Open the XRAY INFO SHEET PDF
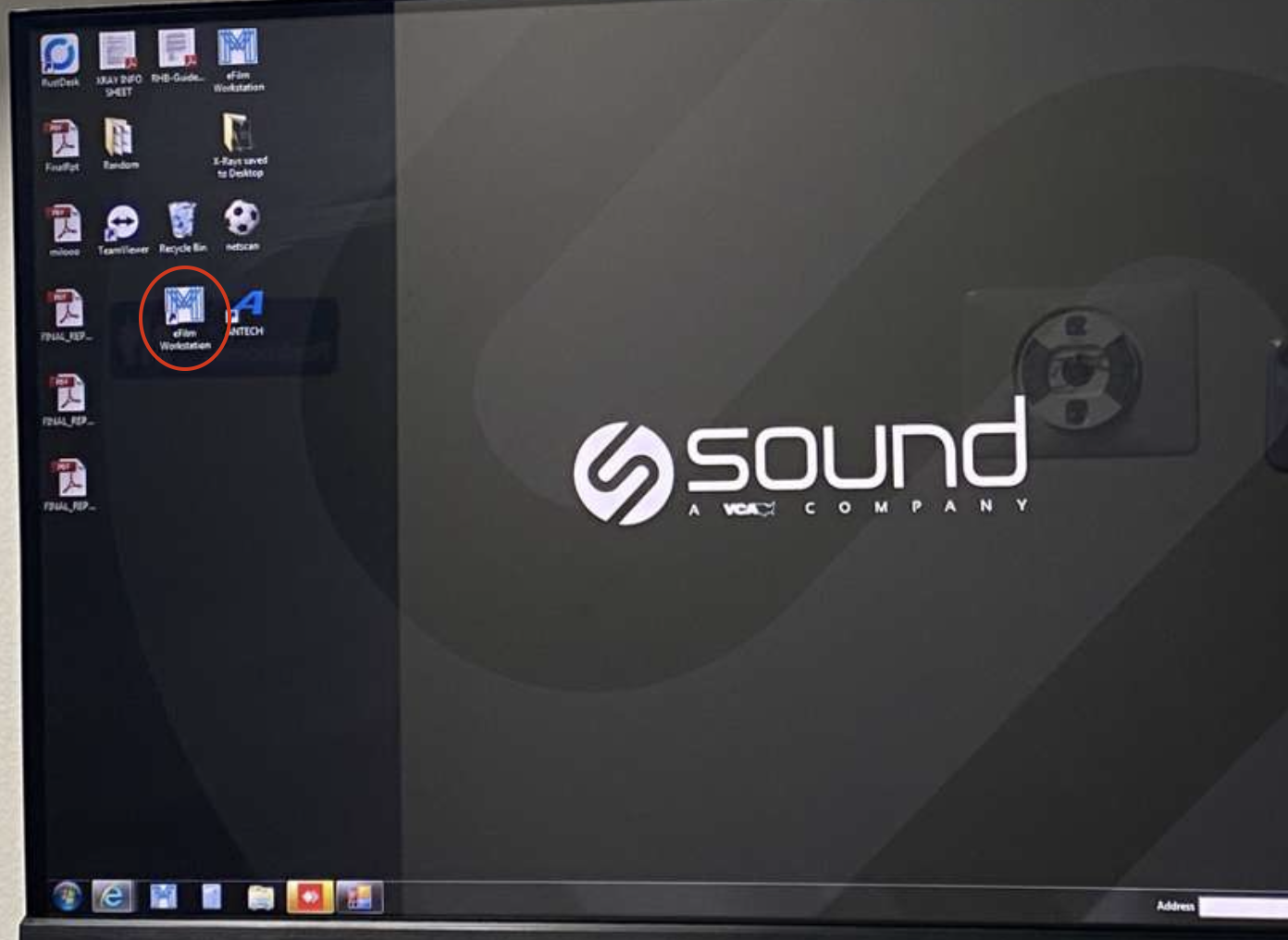Screen dimensions: 1288x940 tap(118, 63)
